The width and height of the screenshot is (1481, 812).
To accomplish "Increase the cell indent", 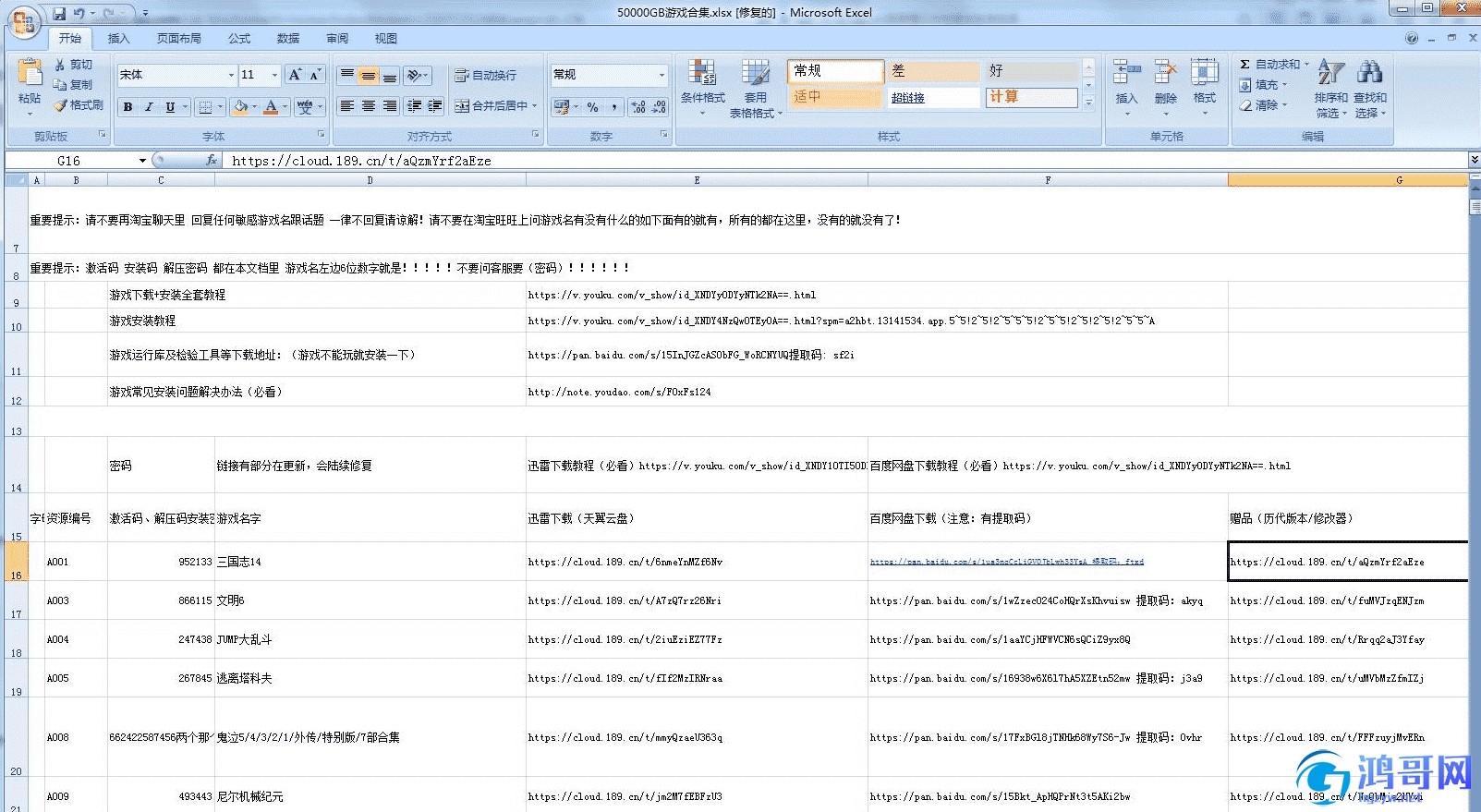I will [435, 106].
